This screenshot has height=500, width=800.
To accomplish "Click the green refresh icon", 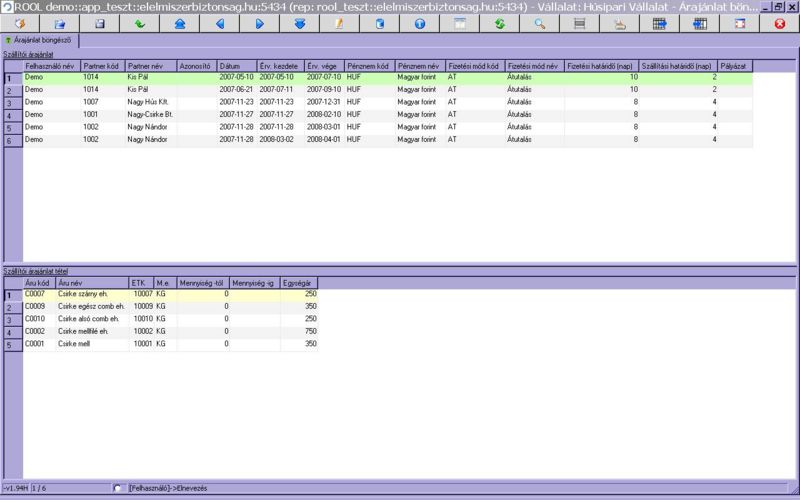I will [499, 22].
